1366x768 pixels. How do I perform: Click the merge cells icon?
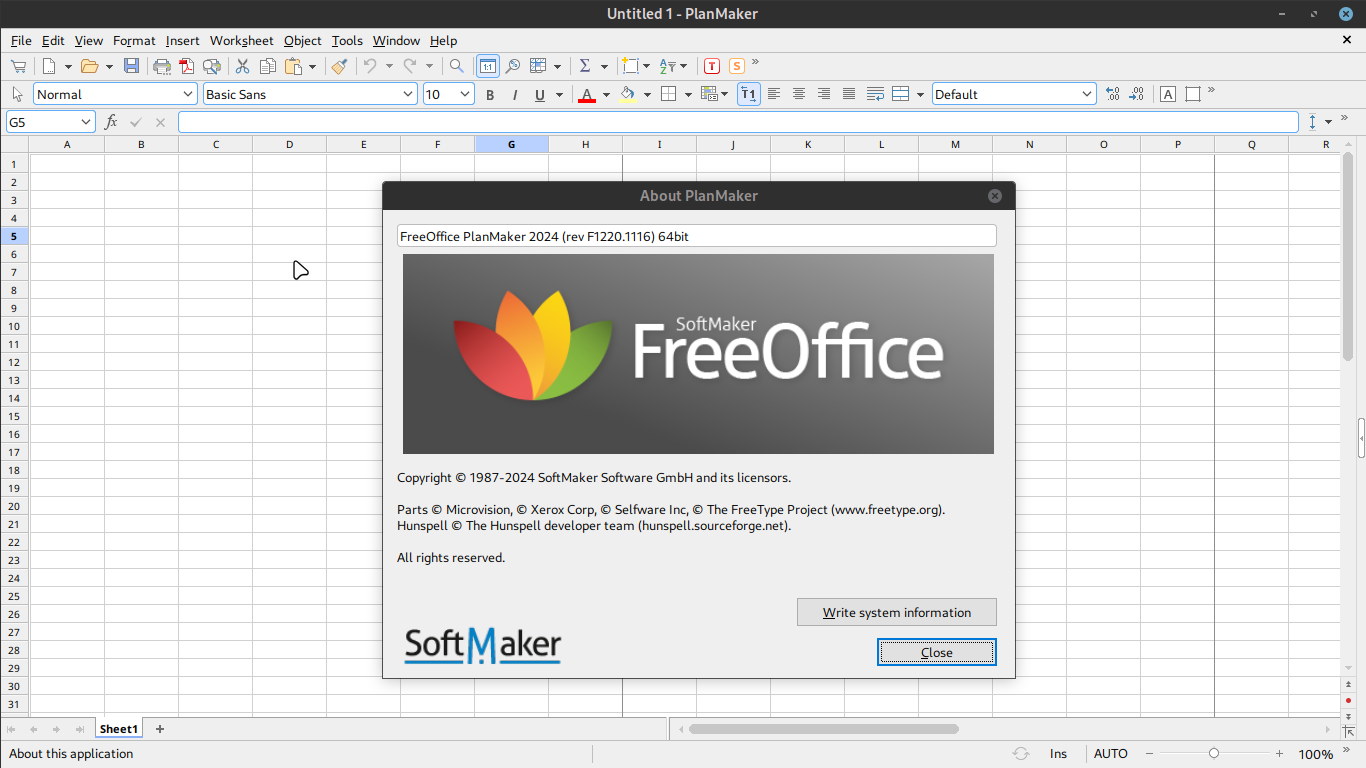(900, 94)
